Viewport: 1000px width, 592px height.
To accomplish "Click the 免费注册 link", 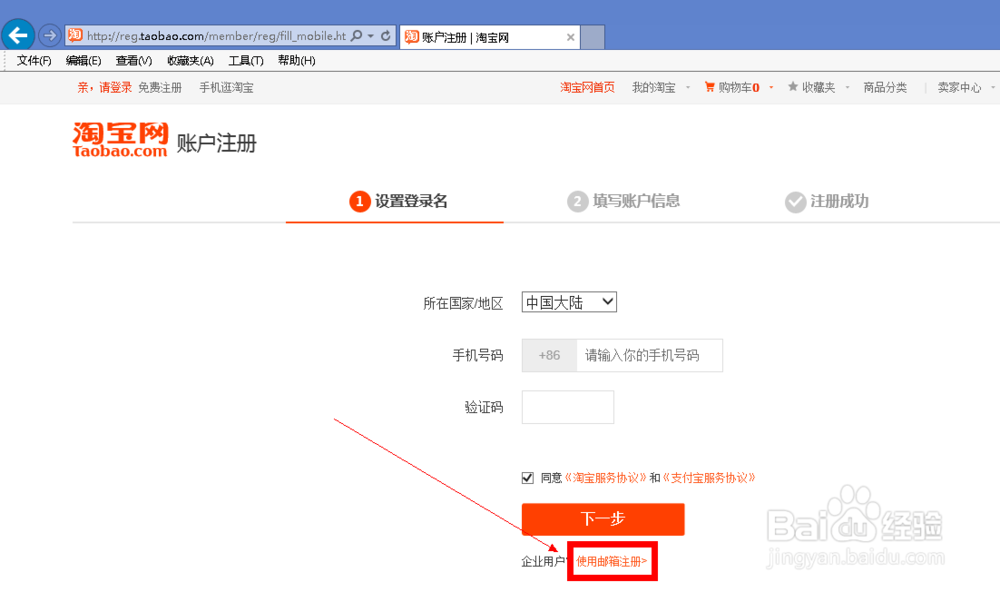I will [160, 87].
